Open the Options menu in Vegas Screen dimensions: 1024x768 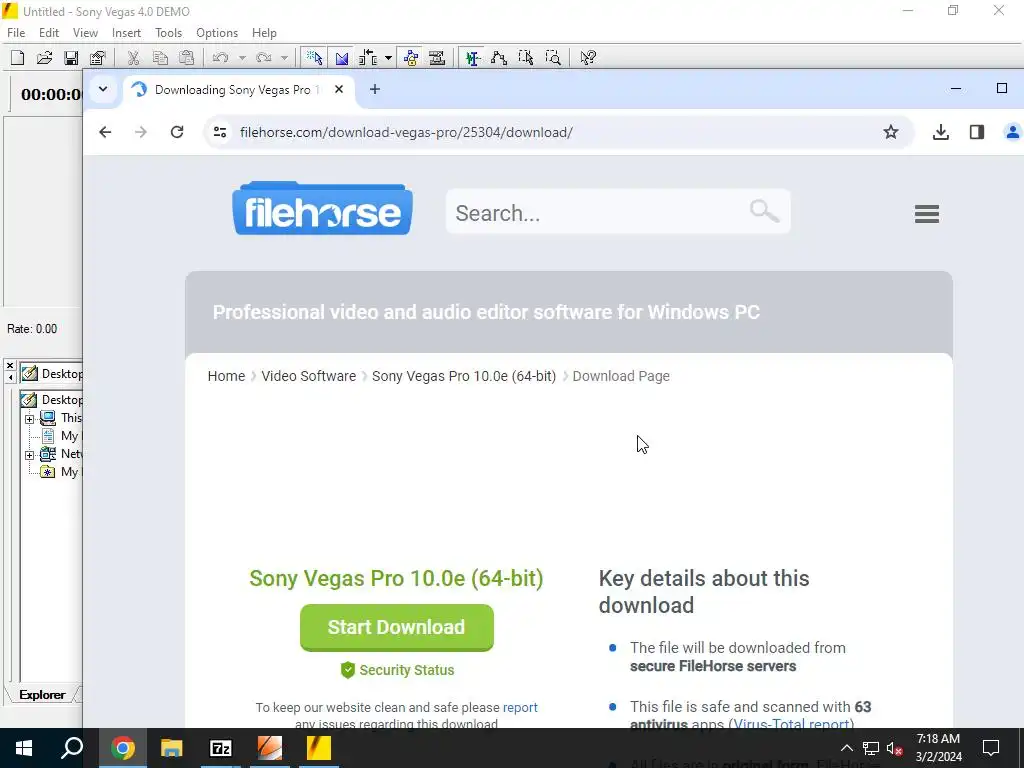tap(217, 33)
